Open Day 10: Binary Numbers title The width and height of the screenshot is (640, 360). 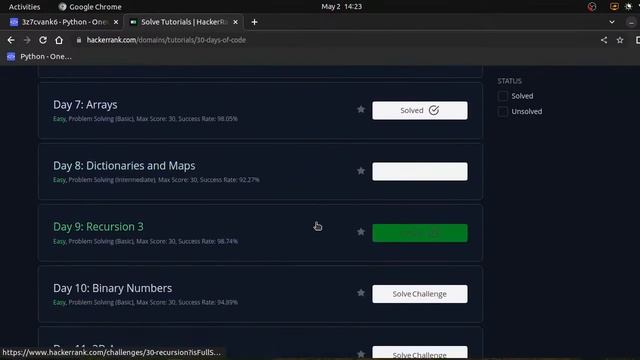coord(113,288)
